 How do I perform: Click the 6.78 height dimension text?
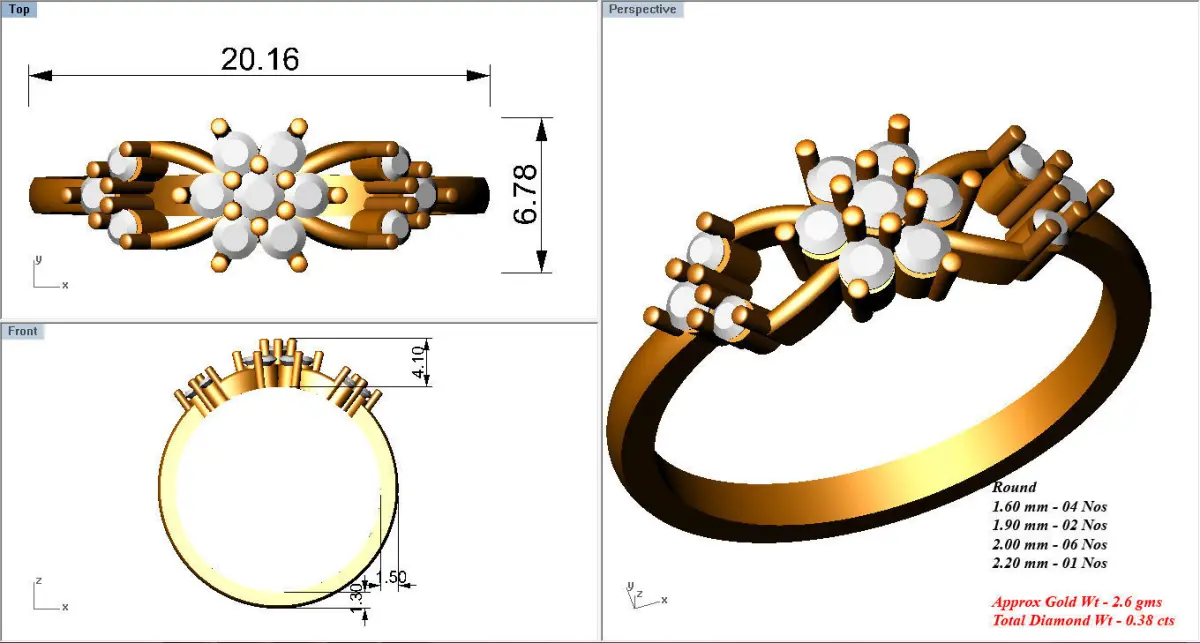coord(526,194)
